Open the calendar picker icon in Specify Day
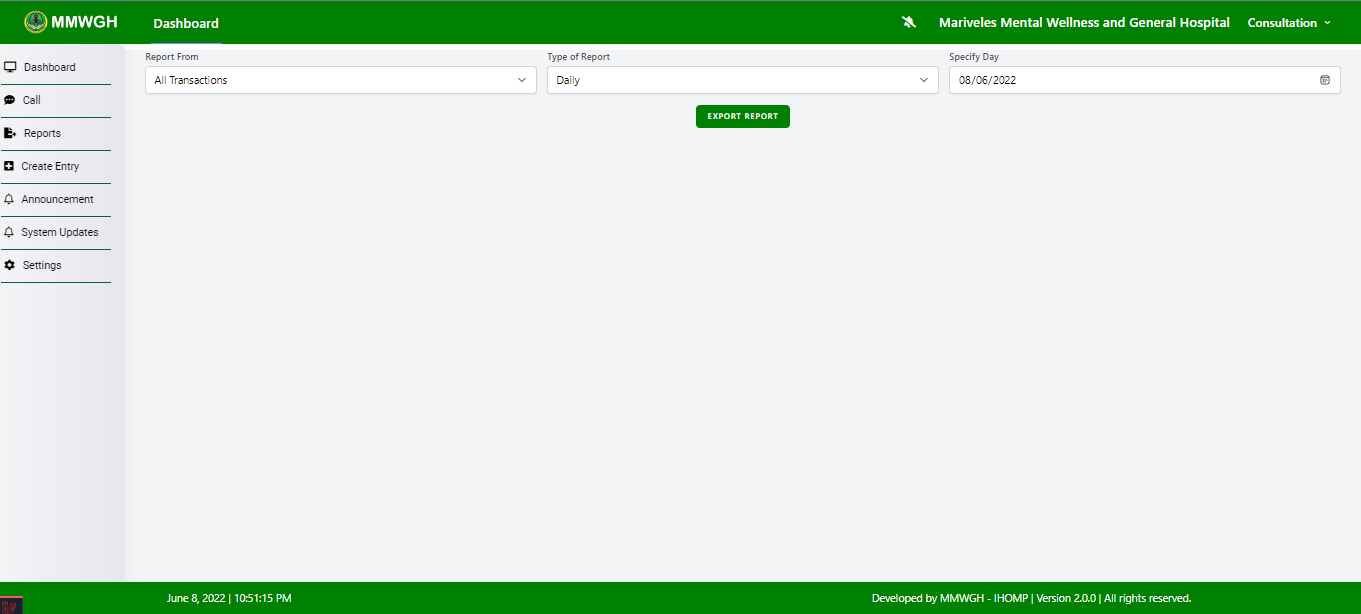This screenshot has width=1361, height=614. 1324,80
